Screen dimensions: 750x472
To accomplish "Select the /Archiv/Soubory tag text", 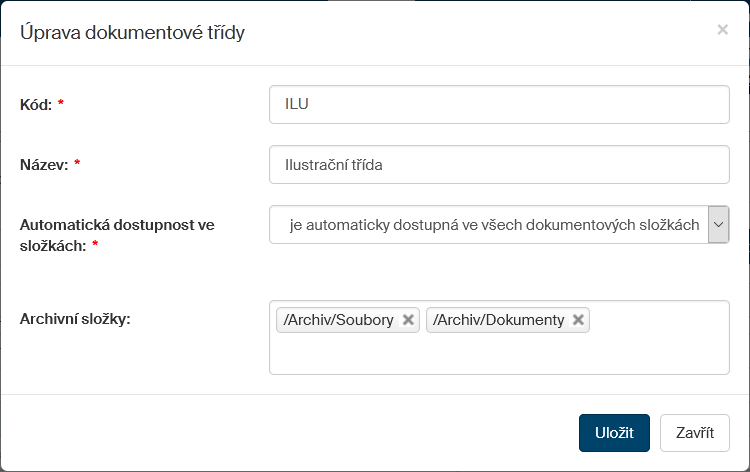I will (x=338, y=320).
